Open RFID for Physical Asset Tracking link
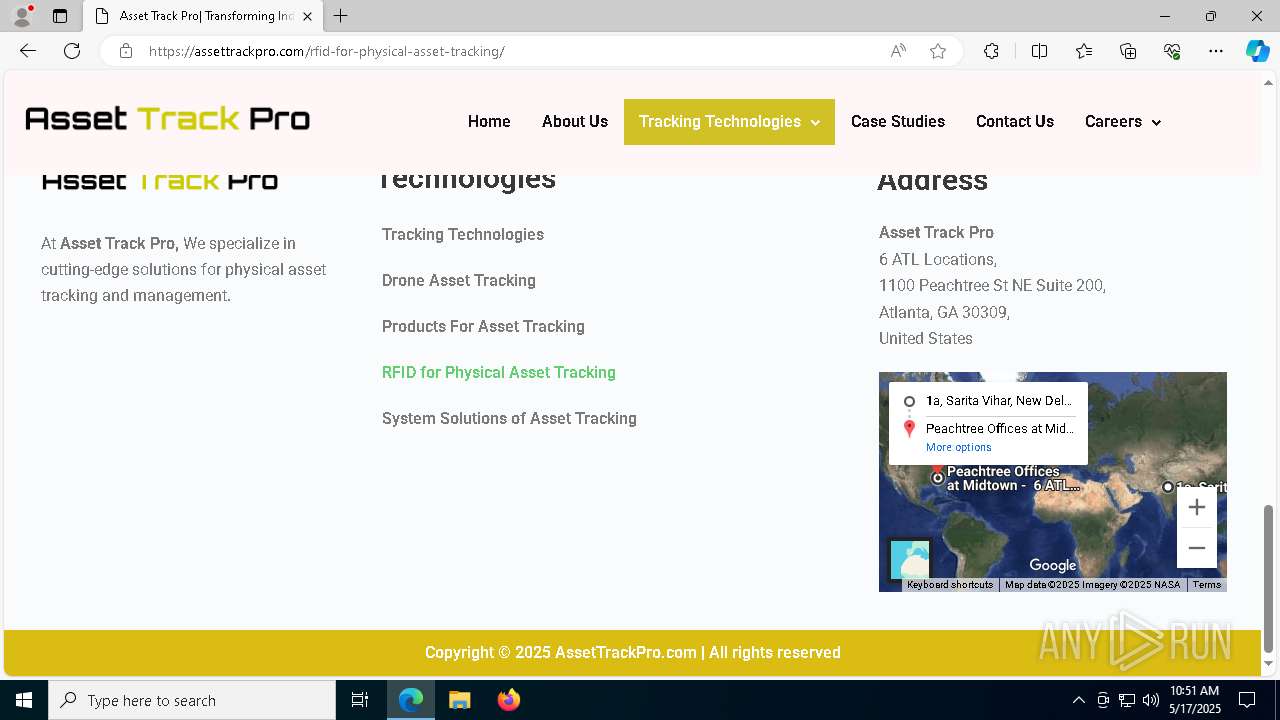The width and height of the screenshot is (1280, 720). point(499,372)
